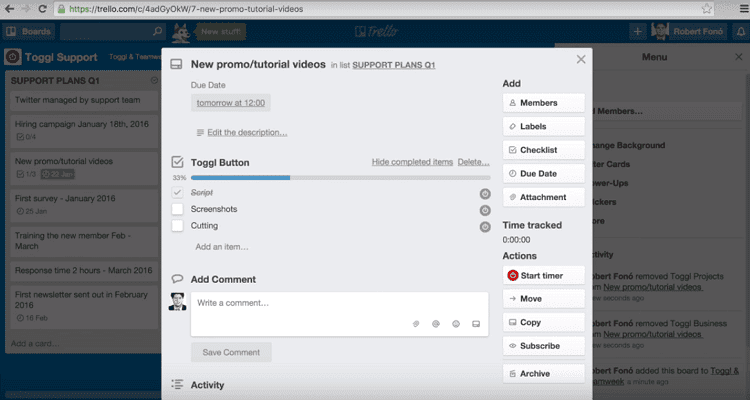Bookmark the page with the star icon
Image resolution: width=750 pixels, height=400 pixels.
click(706, 9)
